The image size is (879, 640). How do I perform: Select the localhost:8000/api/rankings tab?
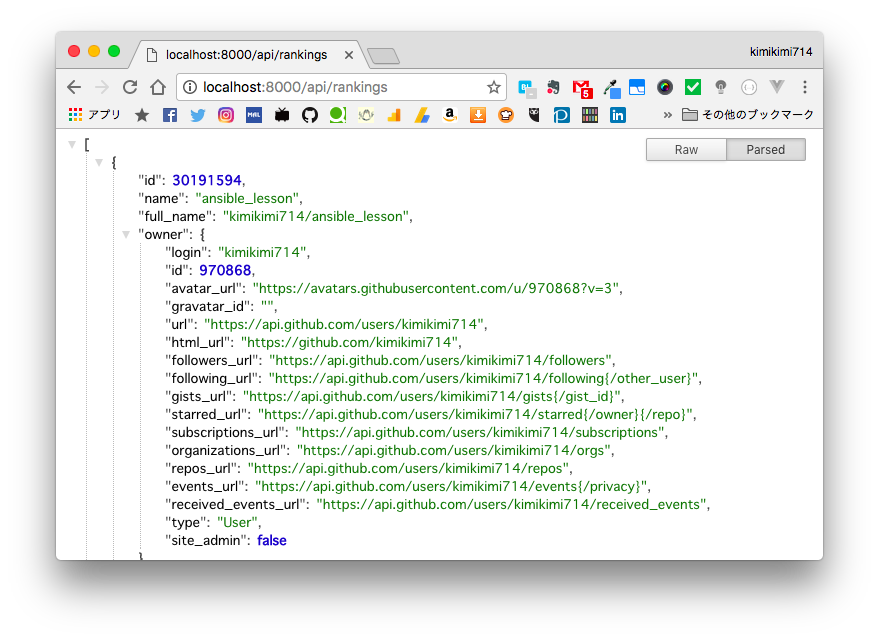tap(247, 55)
